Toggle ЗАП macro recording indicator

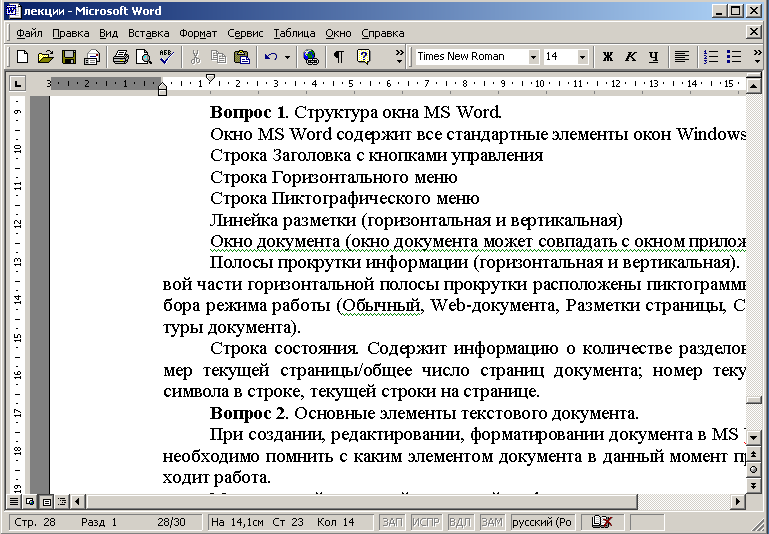pos(393,523)
